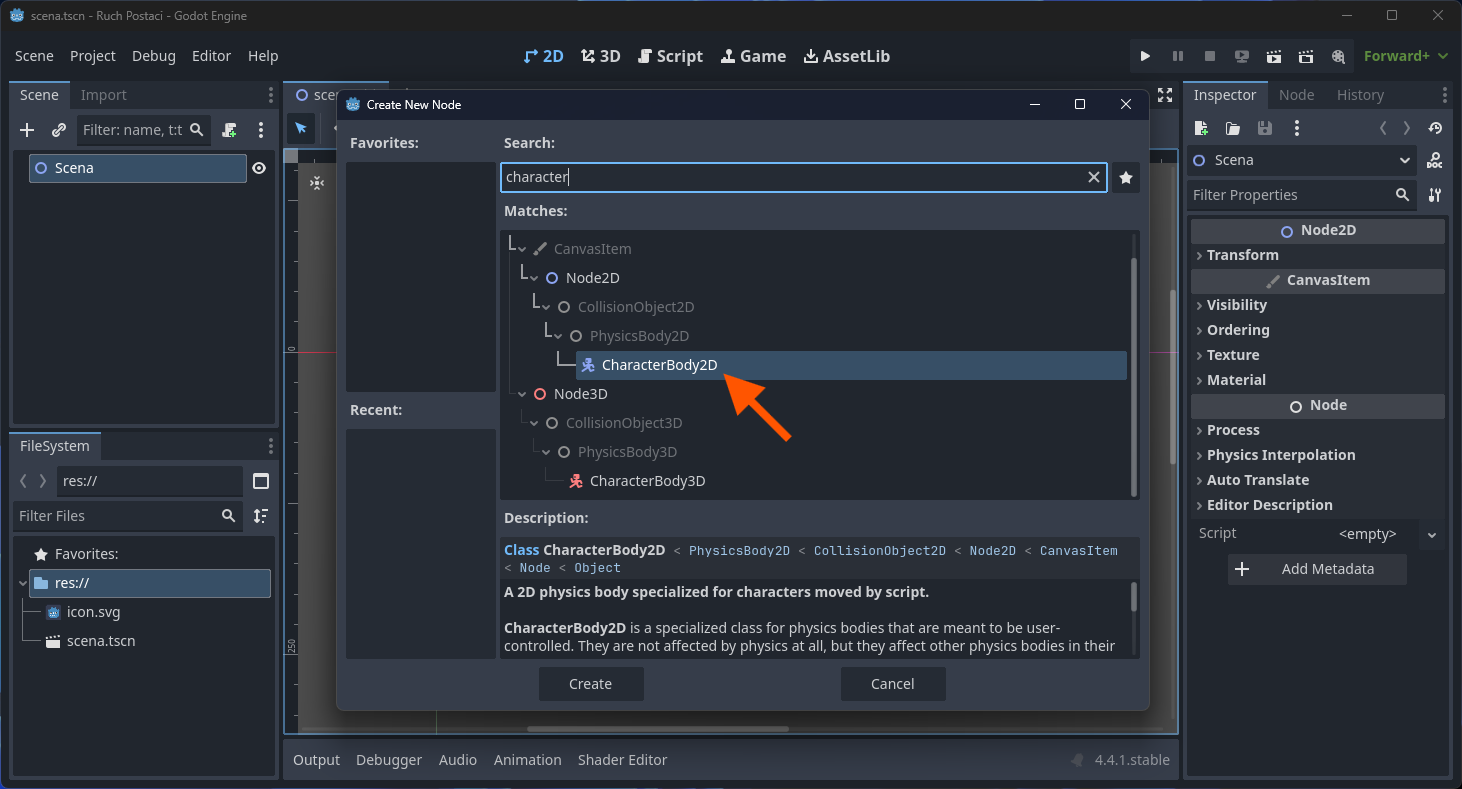Collapse the CollisionObject2D branch
Image resolution: width=1462 pixels, height=789 pixels.
(547, 307)
